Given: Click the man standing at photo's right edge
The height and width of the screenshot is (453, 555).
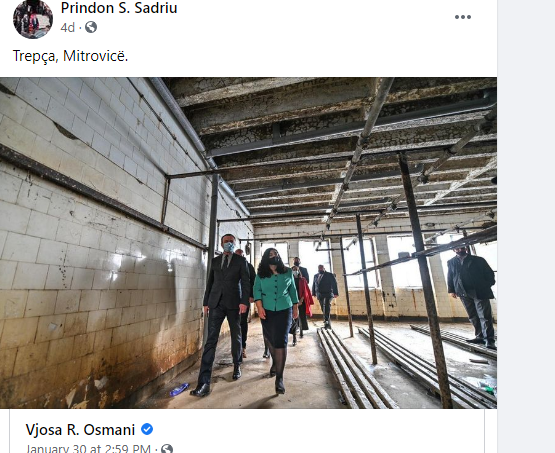Looking at the screenshot, I should pos(472,296).
